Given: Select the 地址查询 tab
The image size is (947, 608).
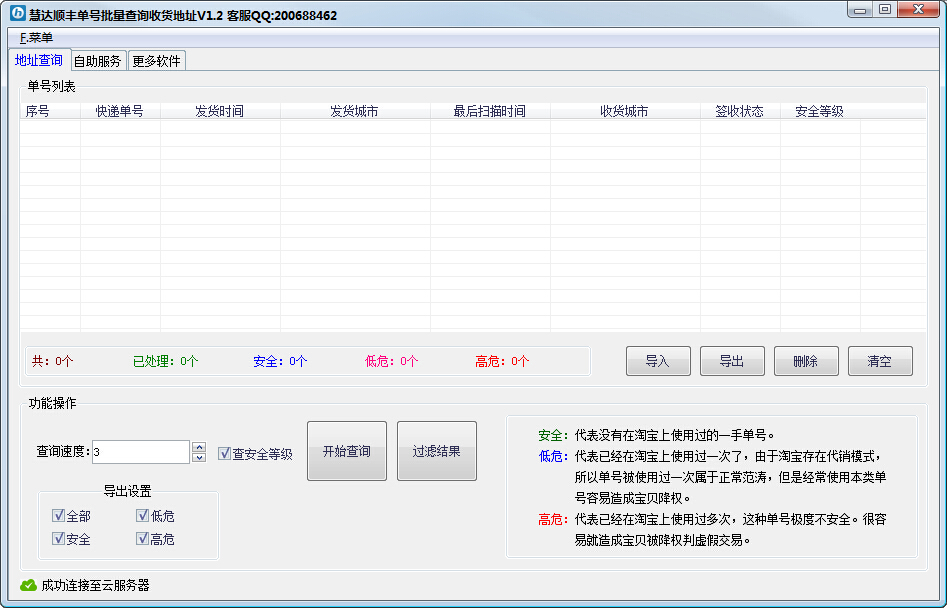Looking at the screenshot, I should tap(39, 60).
